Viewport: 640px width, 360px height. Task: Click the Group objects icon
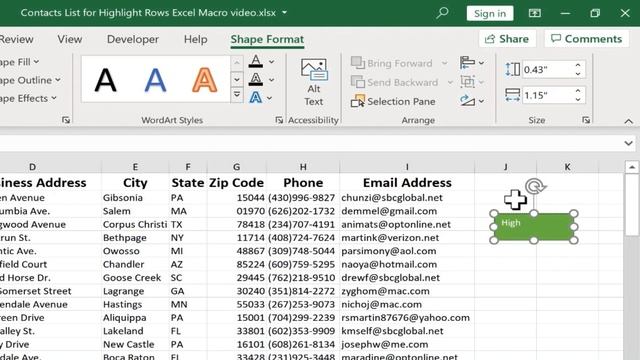[467, 82]
